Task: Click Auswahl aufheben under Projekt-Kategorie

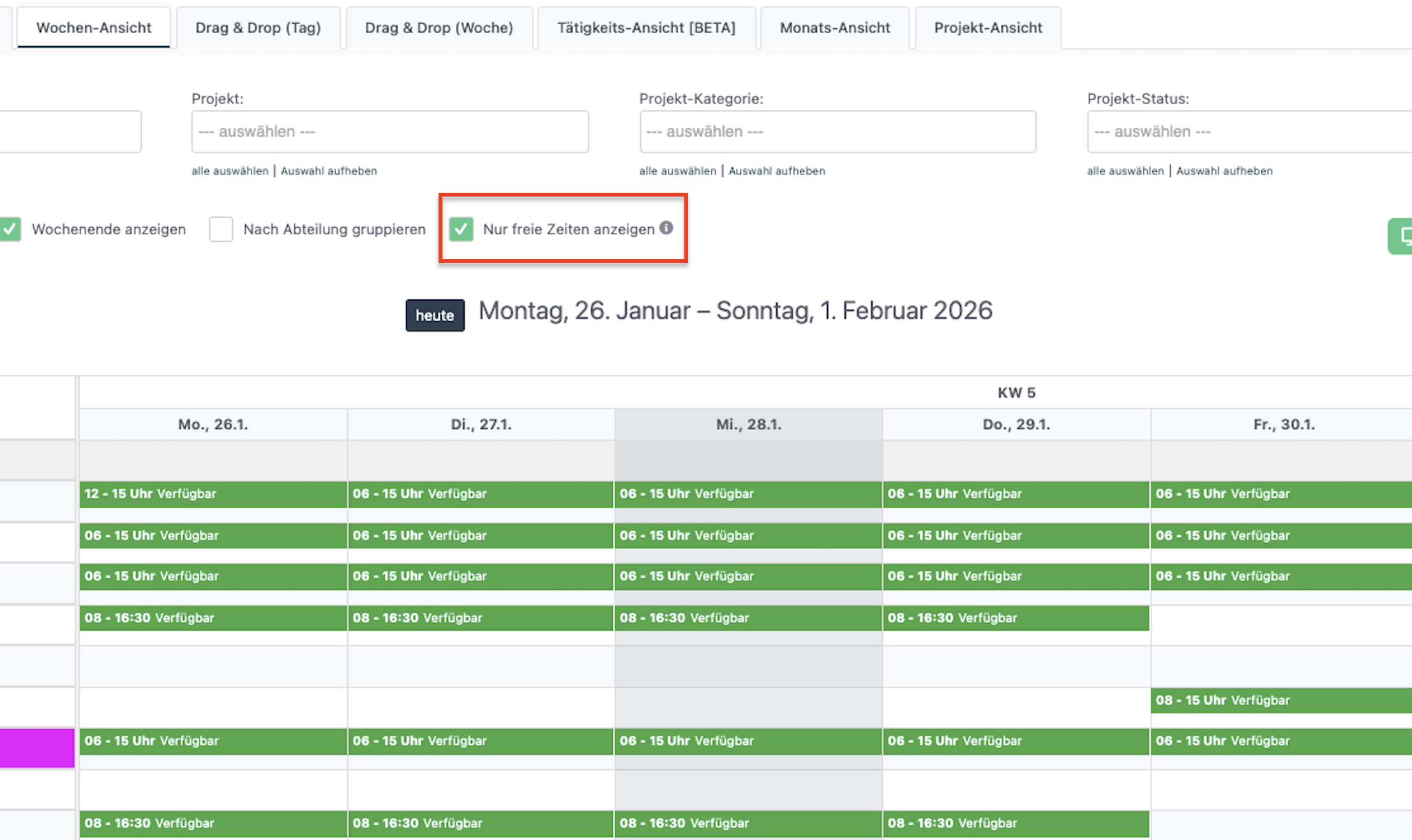Action: (776, 171)
